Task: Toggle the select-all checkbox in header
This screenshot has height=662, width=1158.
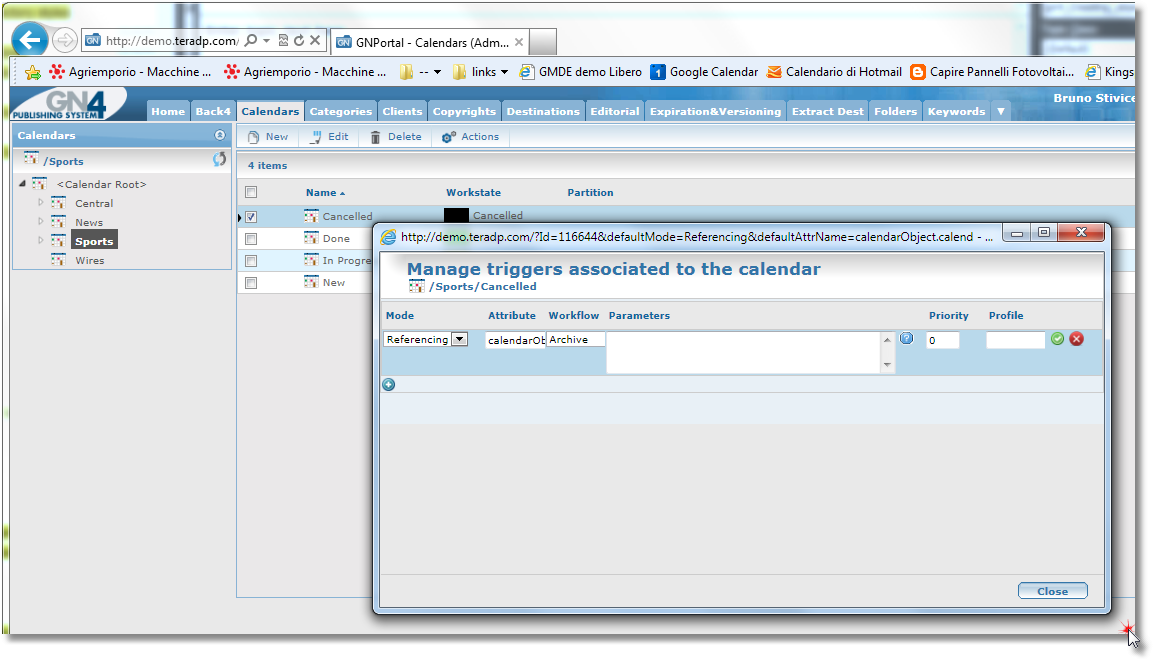Action: 251,192
